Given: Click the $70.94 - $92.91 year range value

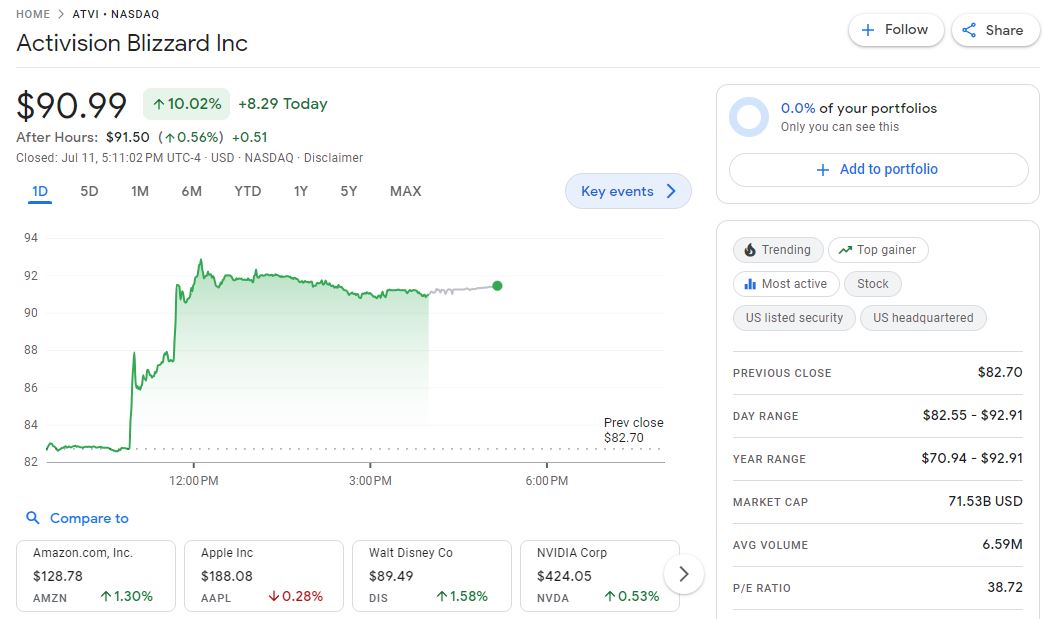Looking at the screenshot, I should coord(972,458).
